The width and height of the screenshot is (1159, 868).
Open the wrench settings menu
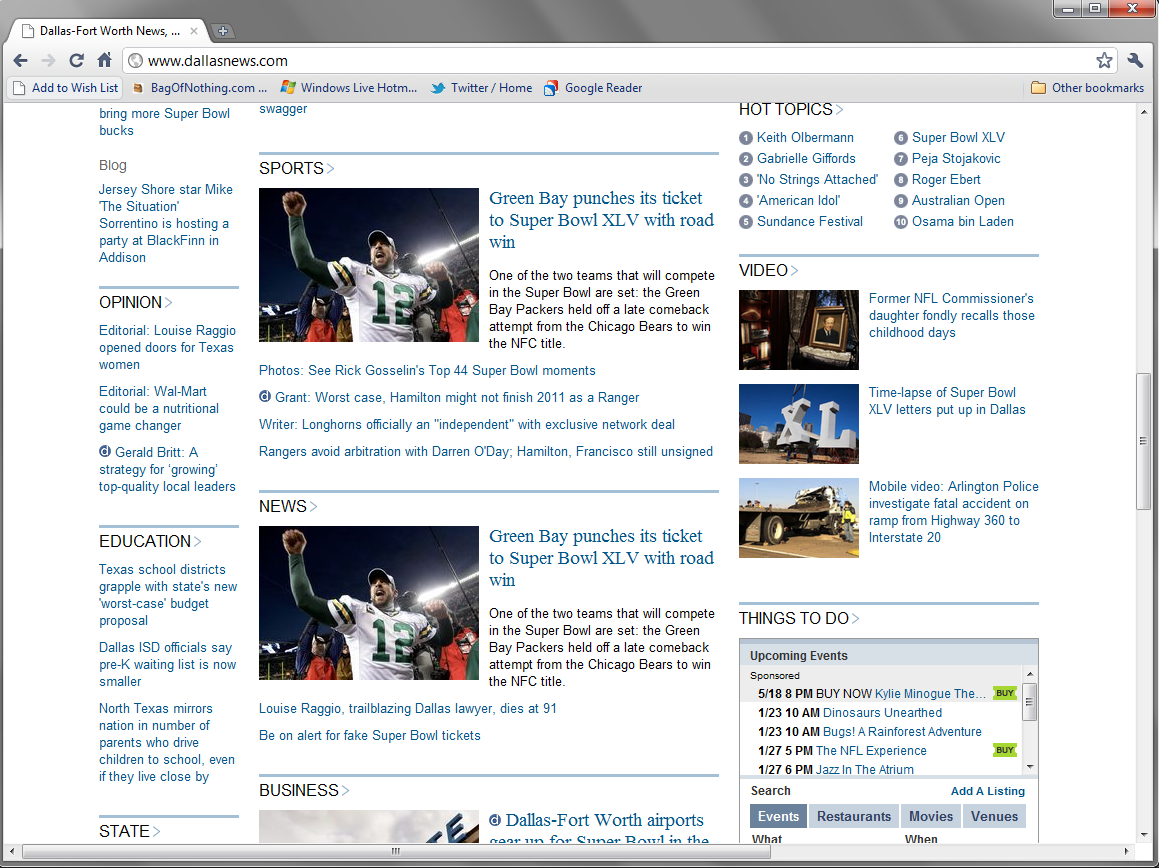[x=1135, y=61]
